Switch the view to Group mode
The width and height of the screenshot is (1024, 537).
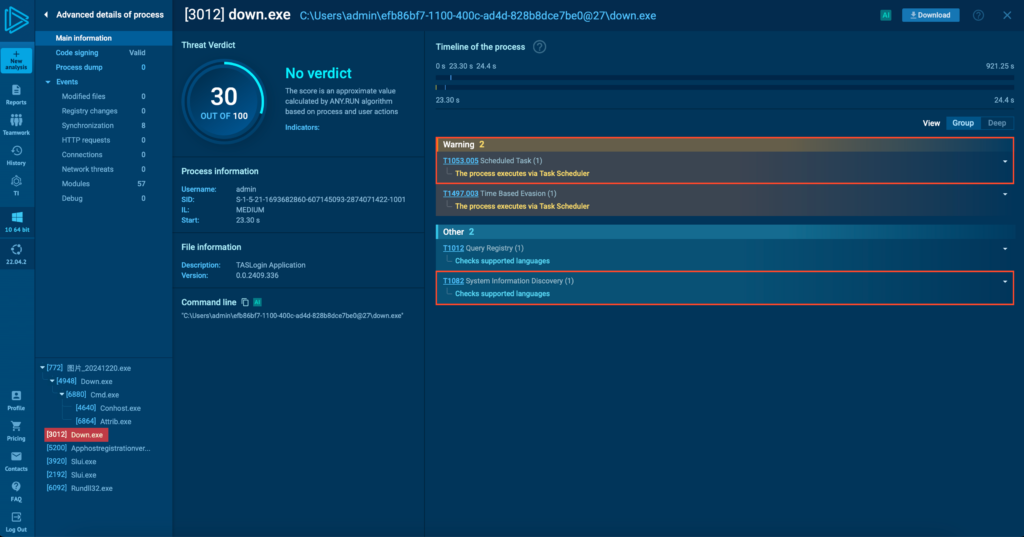coord(963,123)
